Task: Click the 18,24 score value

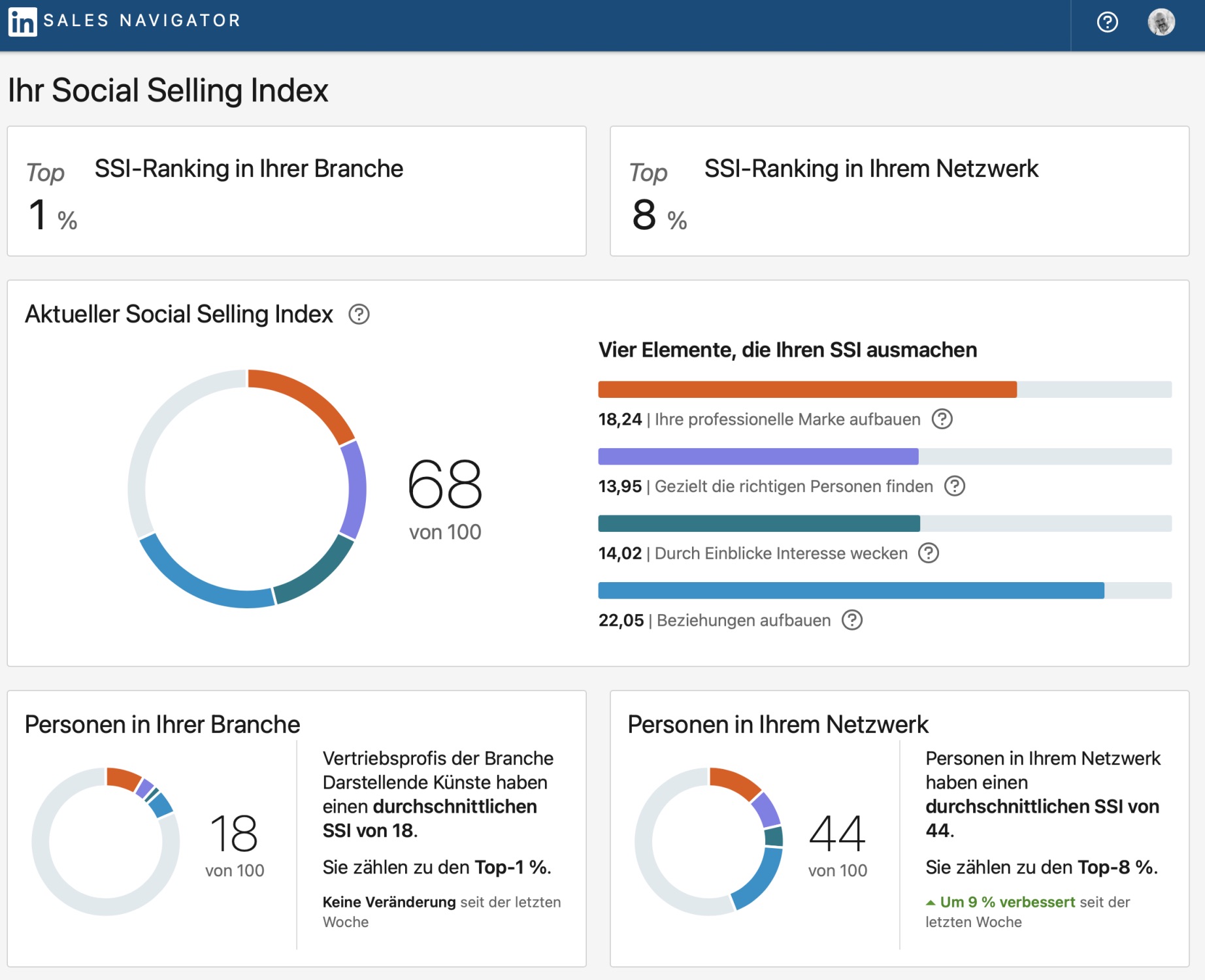Action: (620, 419)
